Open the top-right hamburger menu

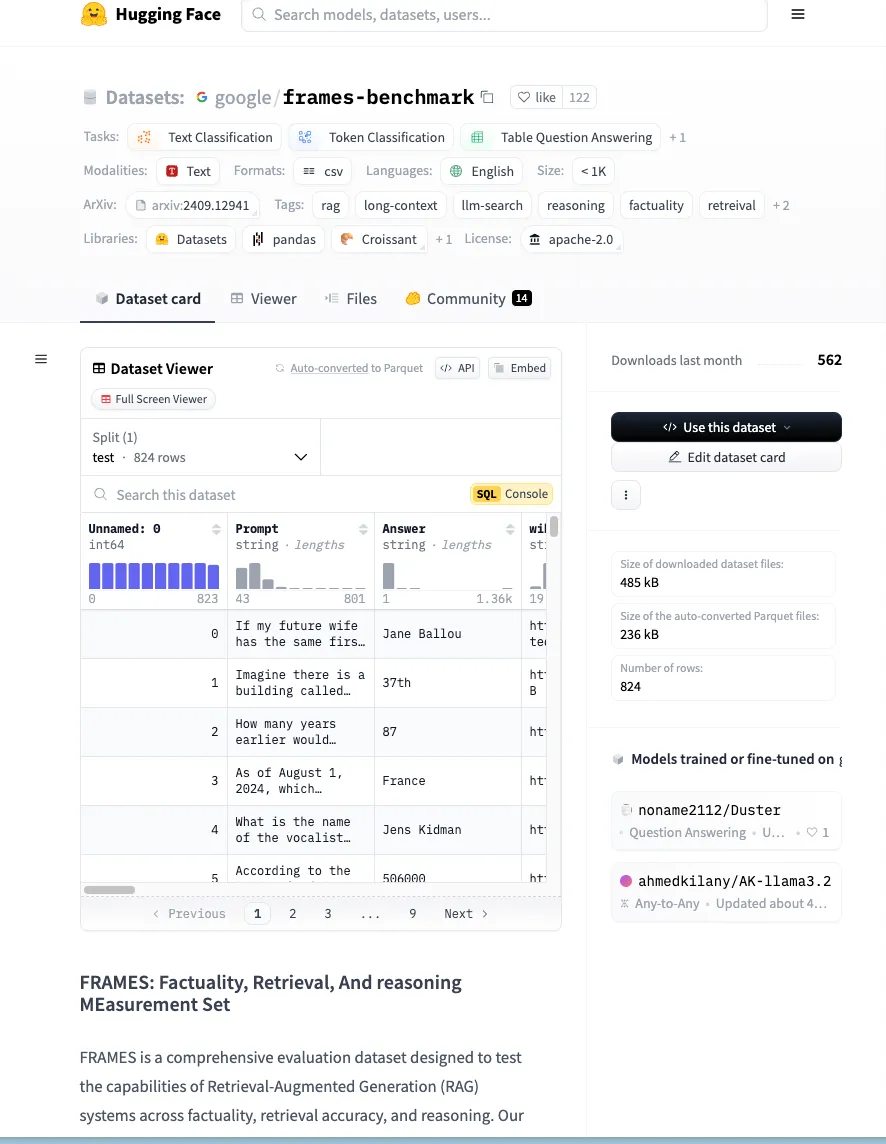pos(797,15)
